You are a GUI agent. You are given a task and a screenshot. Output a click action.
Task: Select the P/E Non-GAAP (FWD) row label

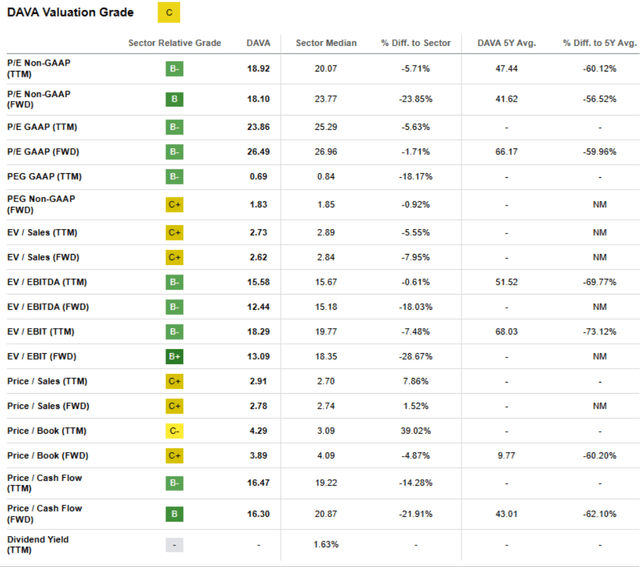point(39,99)
